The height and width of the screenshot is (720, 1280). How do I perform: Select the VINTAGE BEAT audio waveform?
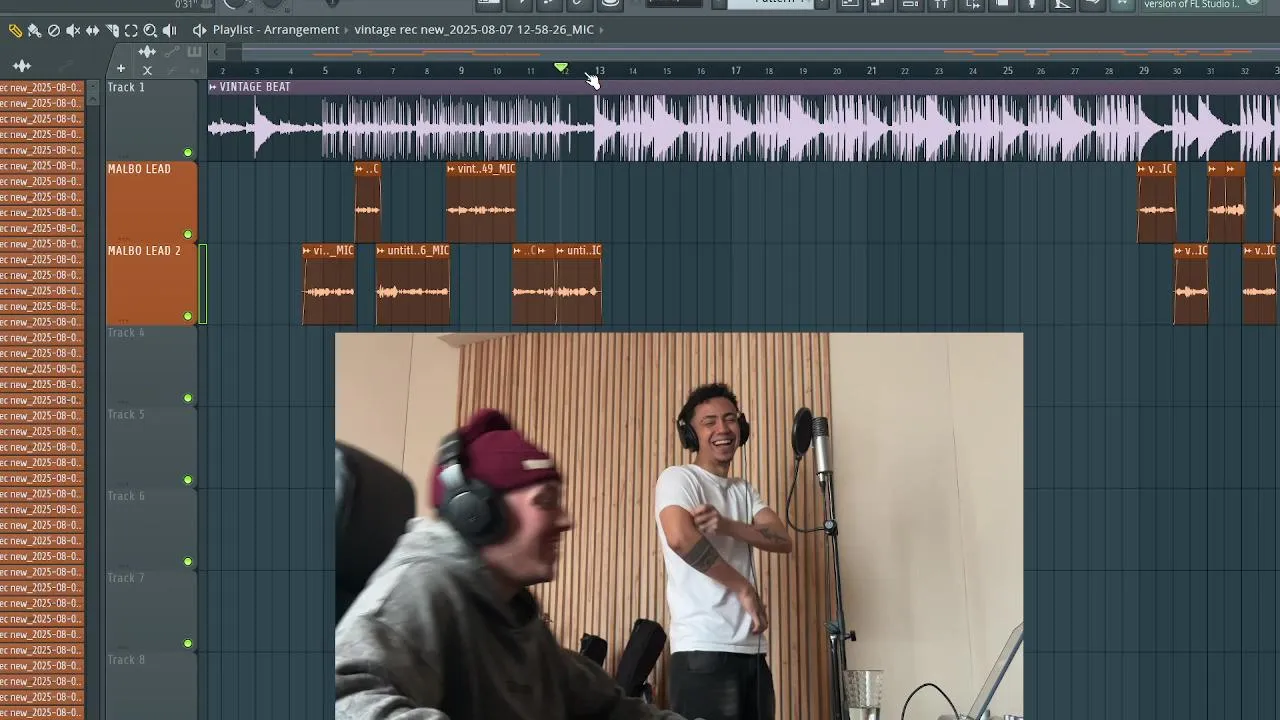click(743, 128)
